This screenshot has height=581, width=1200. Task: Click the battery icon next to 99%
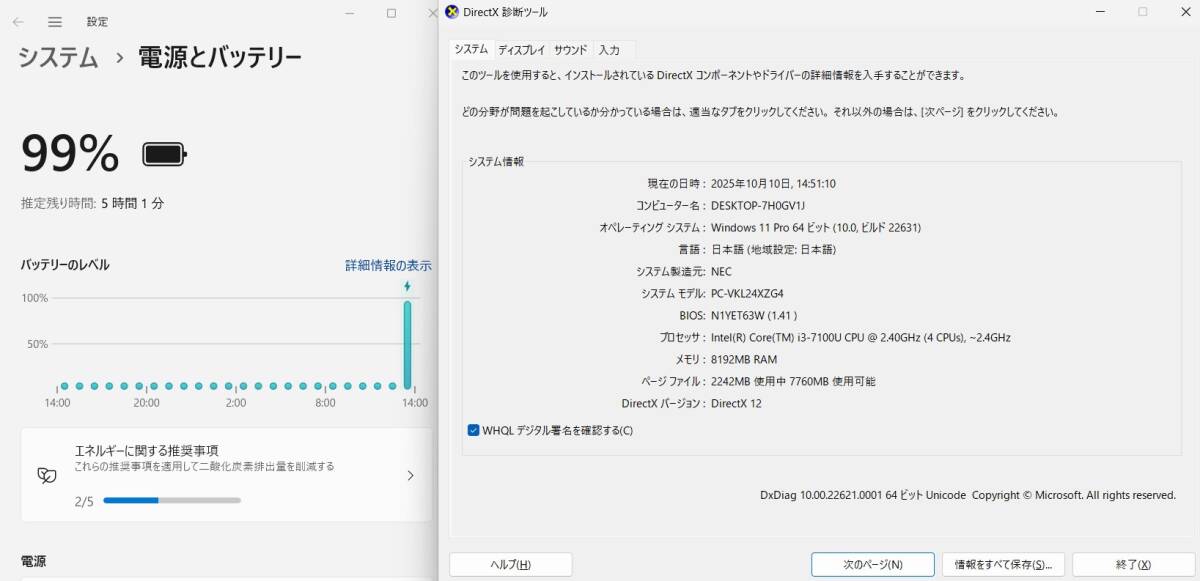tap(163, 153)
